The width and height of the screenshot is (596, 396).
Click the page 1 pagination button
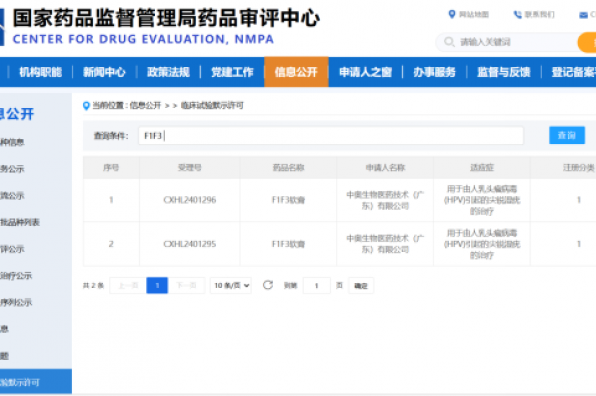[157, 285]
